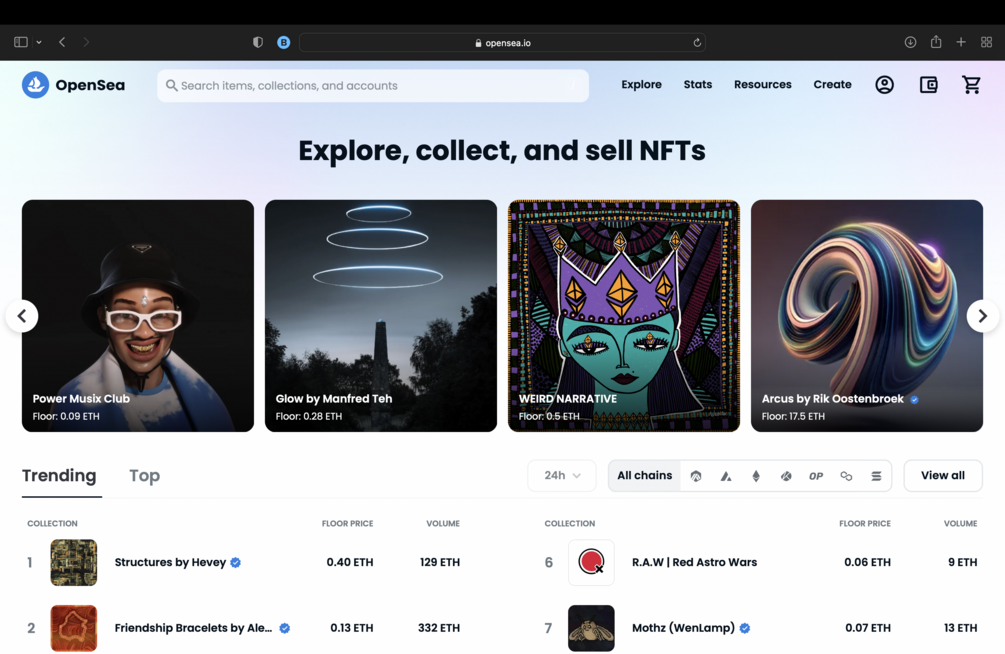Open the account profile icon
This screenshot has height=654, width=1005.
[x=885, y=85]
